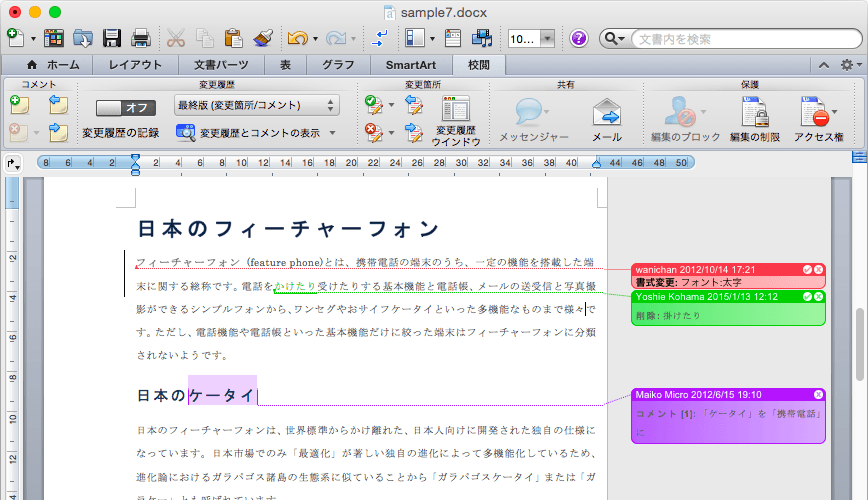Accept wanichan's formatting change with checkmark

click(x=806, y=270)
